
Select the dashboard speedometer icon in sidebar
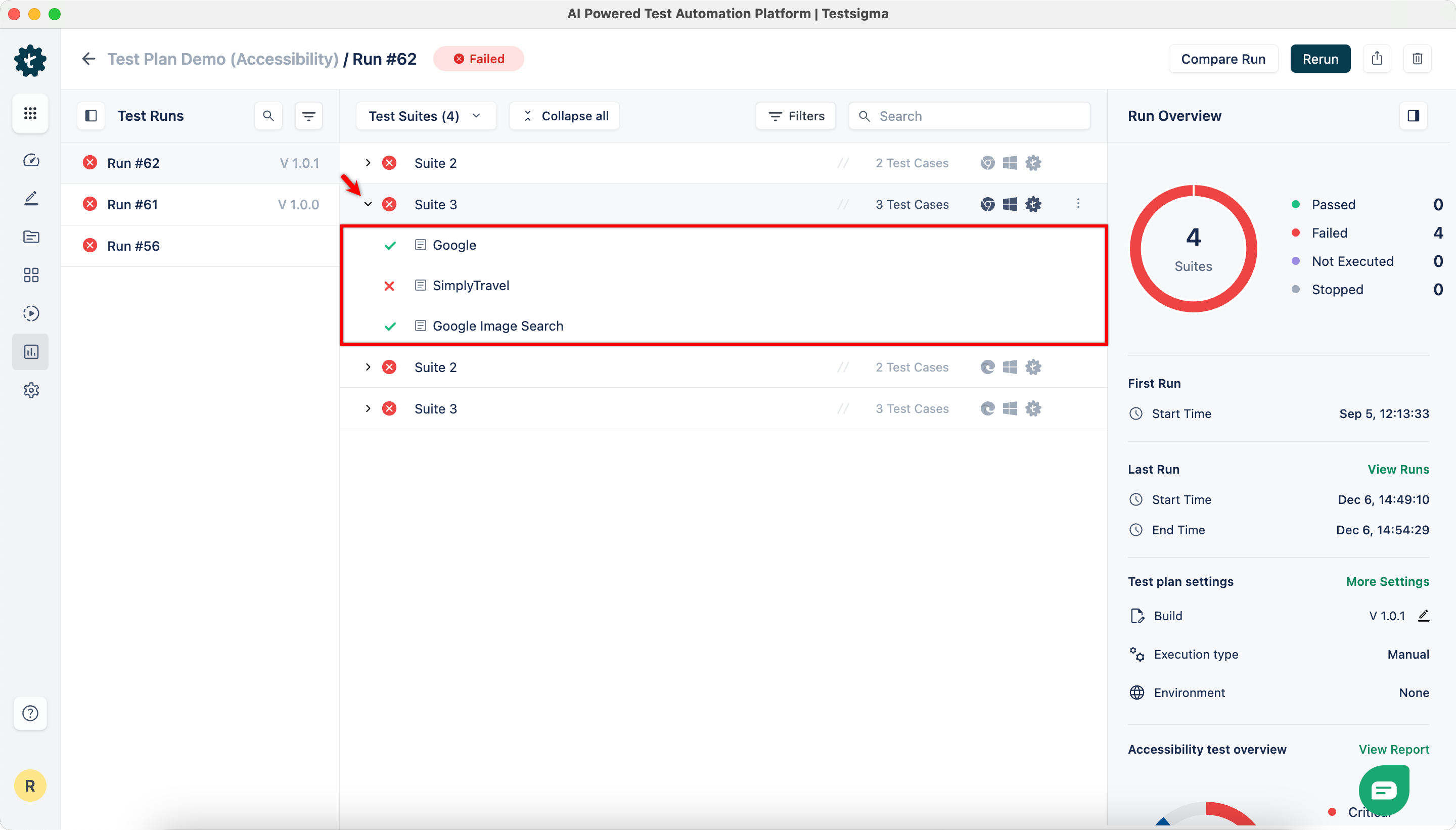(x=30, y=160)
